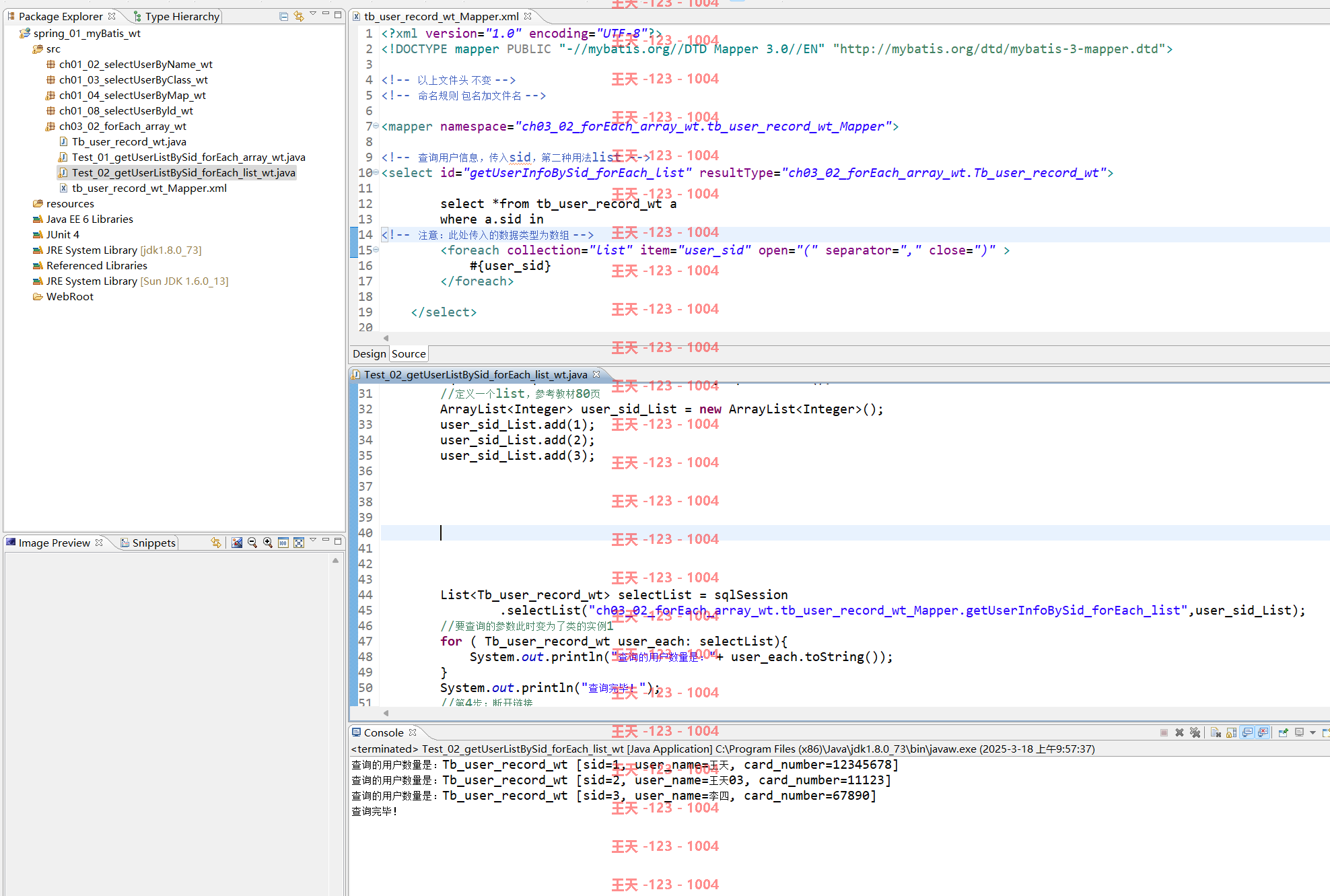Minimize the Image Preview panel
The image size is (1330, 896).
pyautogui.click(x=326, y=541)
